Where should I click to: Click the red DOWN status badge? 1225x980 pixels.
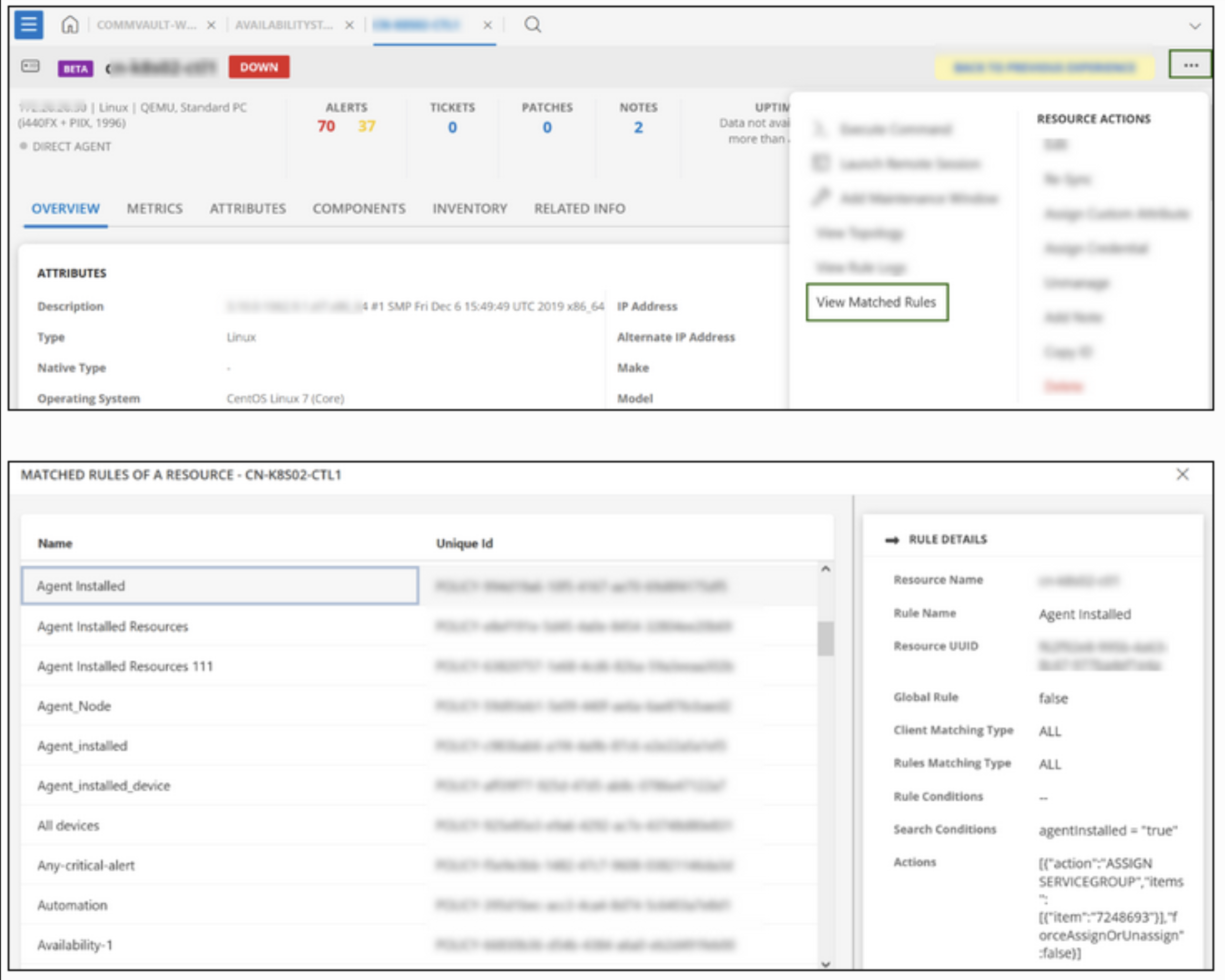coord(259,67)
